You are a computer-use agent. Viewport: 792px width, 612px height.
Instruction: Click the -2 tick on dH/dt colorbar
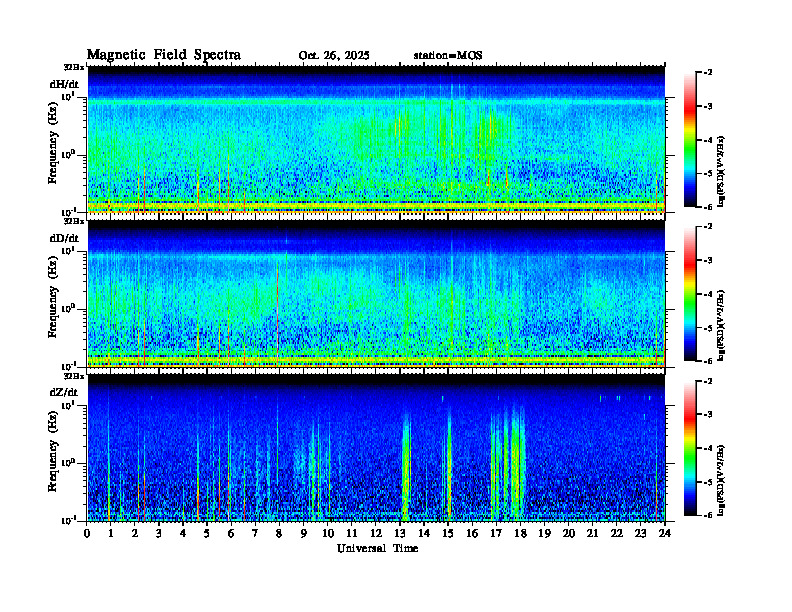tap(708, 73)
